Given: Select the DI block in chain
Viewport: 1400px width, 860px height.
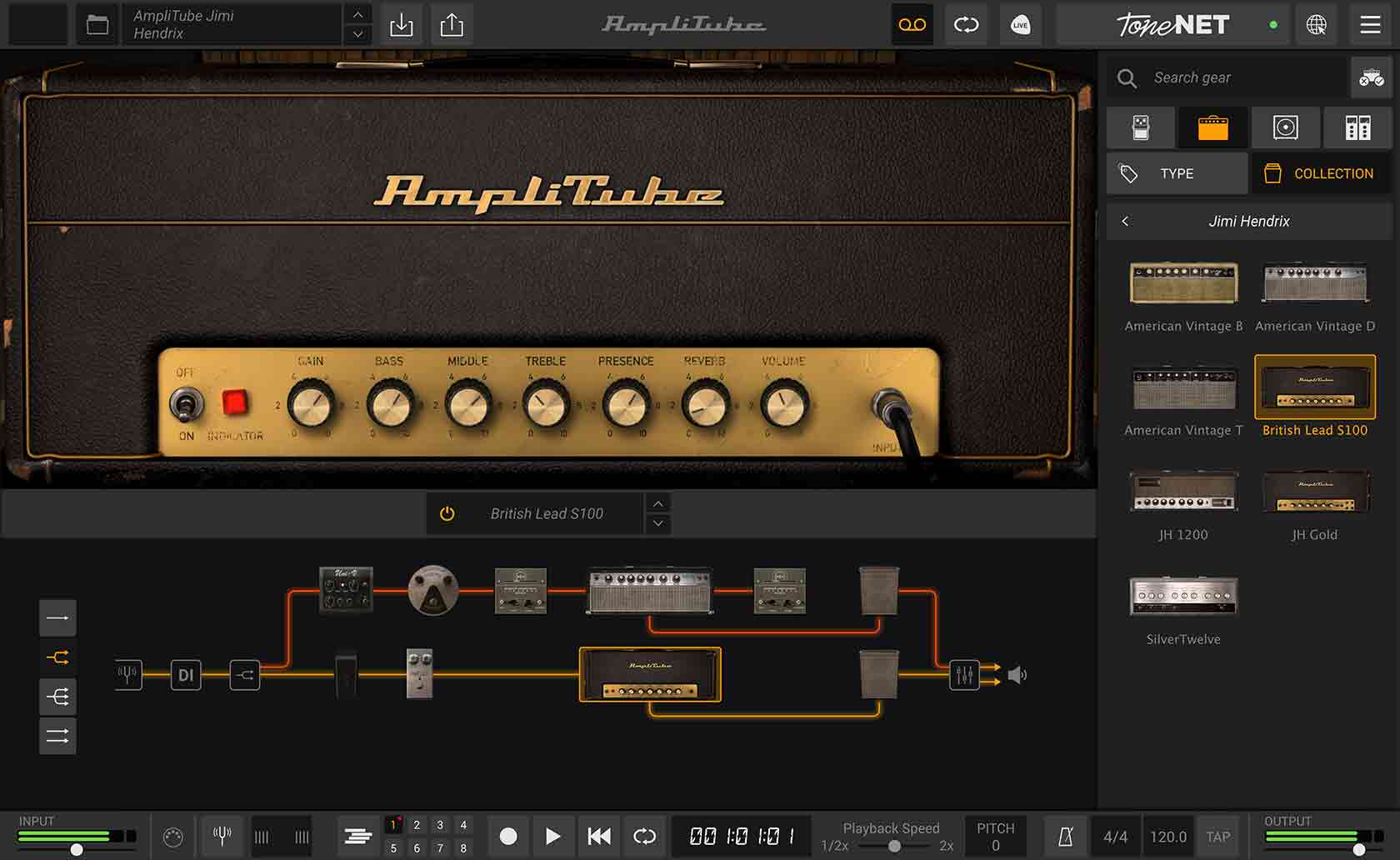Looking at the screenshot, I should click(186, 675).
